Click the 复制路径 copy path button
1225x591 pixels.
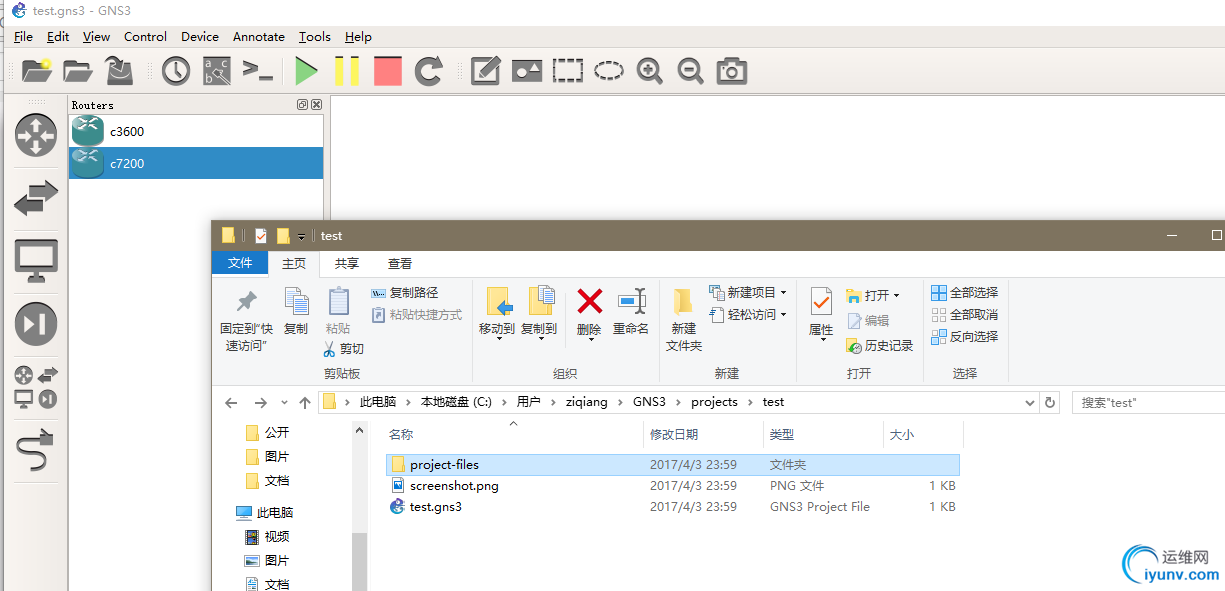[405, 293]
